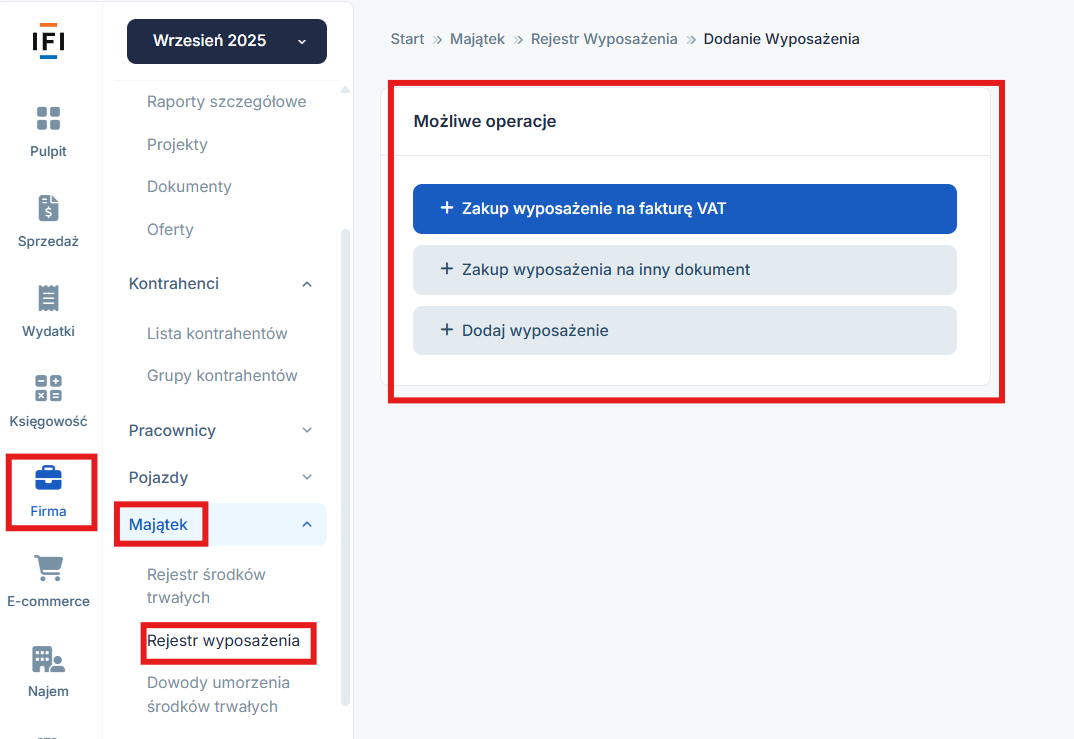Viewport: 1074px width, 739px height.
Task: Open the Pulpit dashboard icon
Action: pos(48,119)
